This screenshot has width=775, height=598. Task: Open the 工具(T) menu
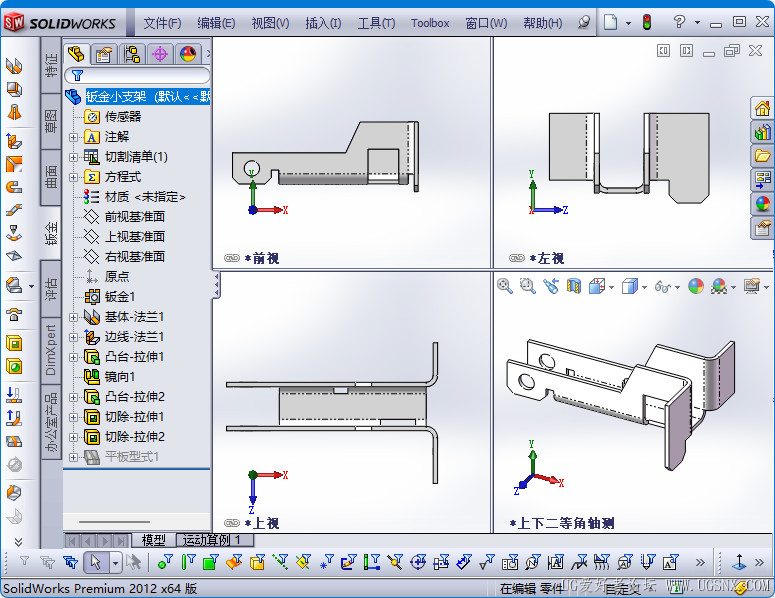pos(376,23)
